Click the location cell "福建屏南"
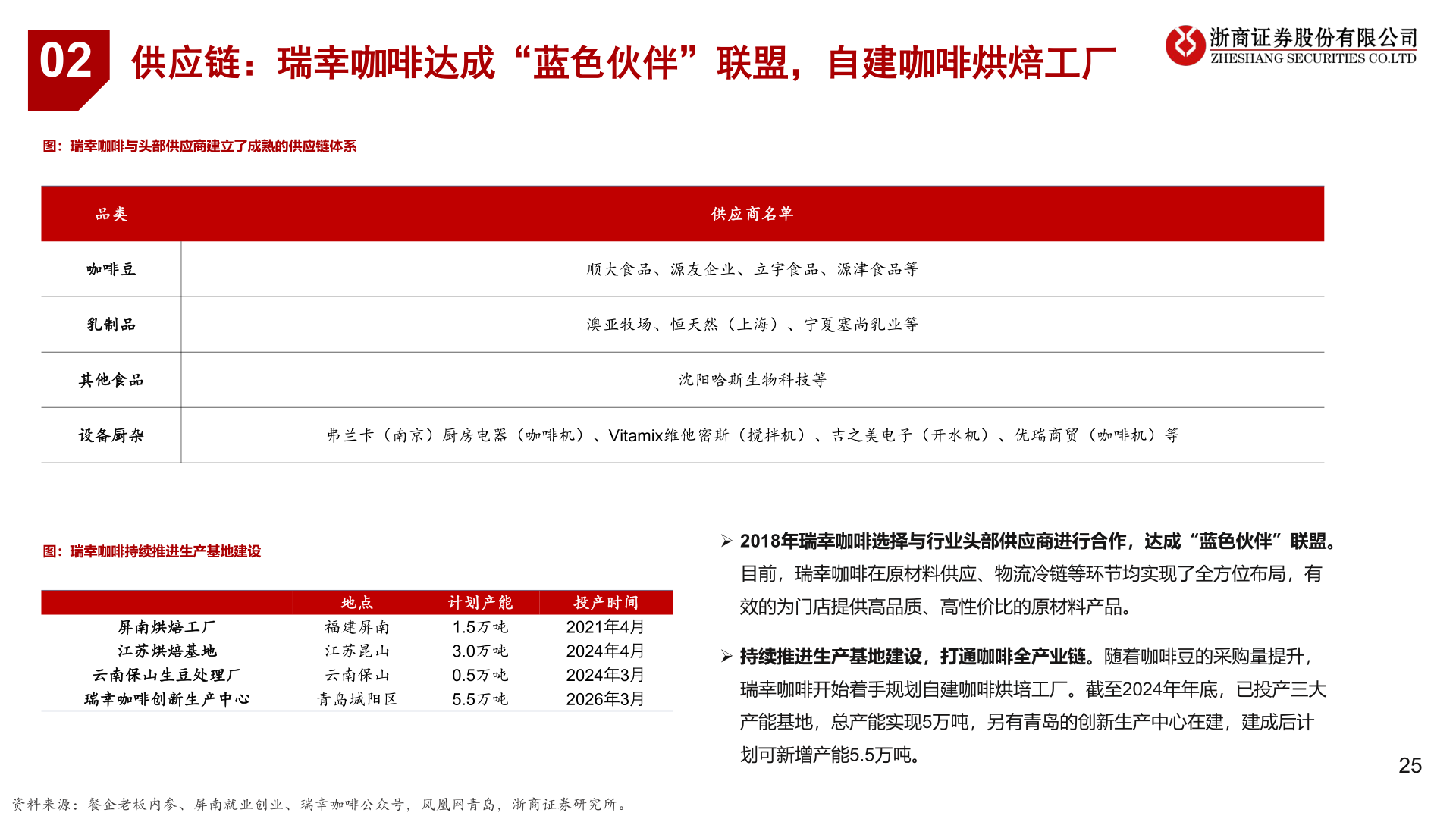1456x819 pixels. pos(357,627)
